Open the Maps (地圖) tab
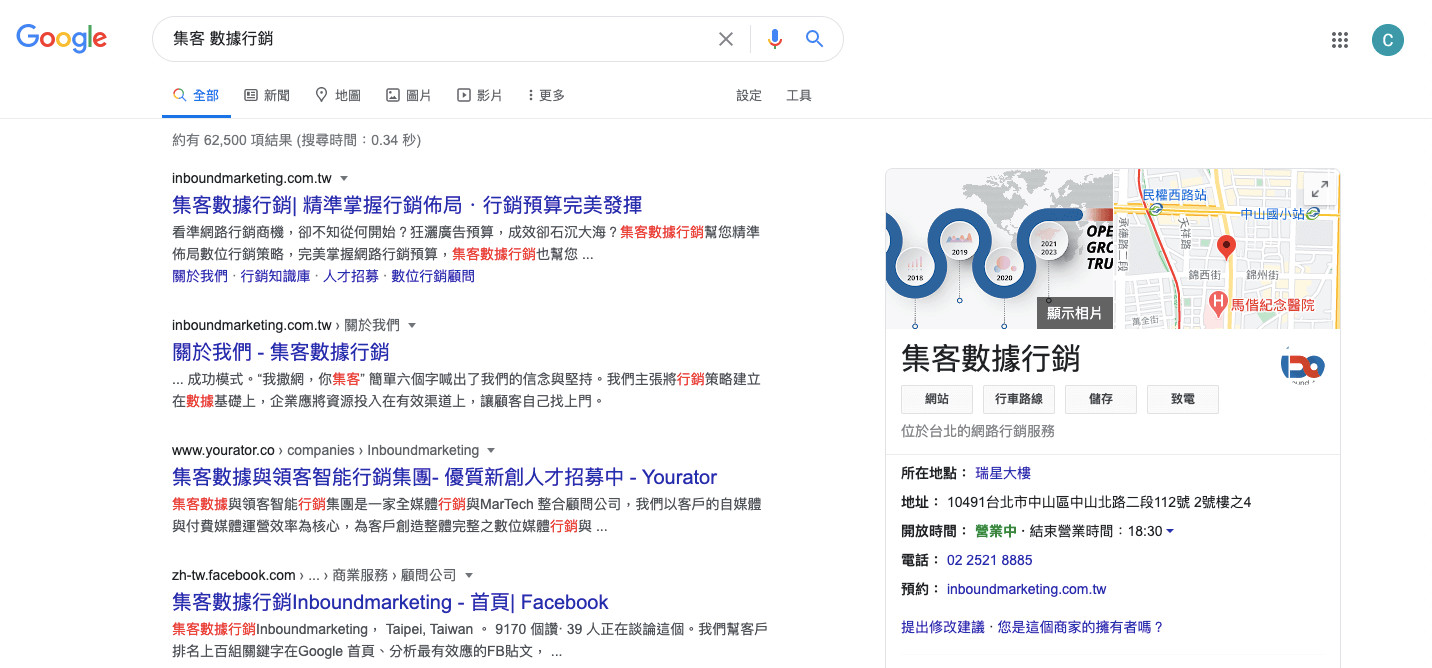Image resolution: width=1432 pixels, height=668 pixels. tap(338, 96)
